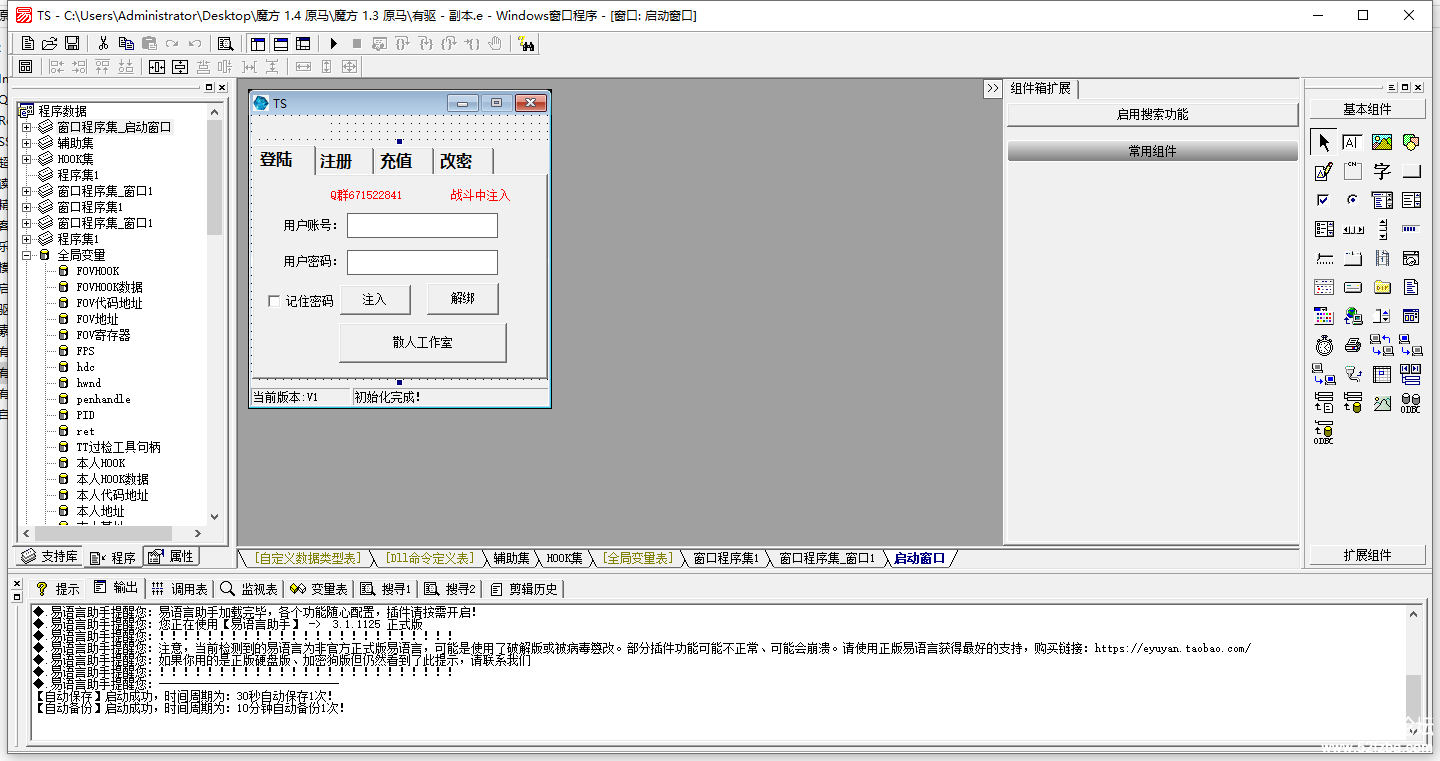
Task: Switch to the 提示 output tab
Action: coord(58,588)
